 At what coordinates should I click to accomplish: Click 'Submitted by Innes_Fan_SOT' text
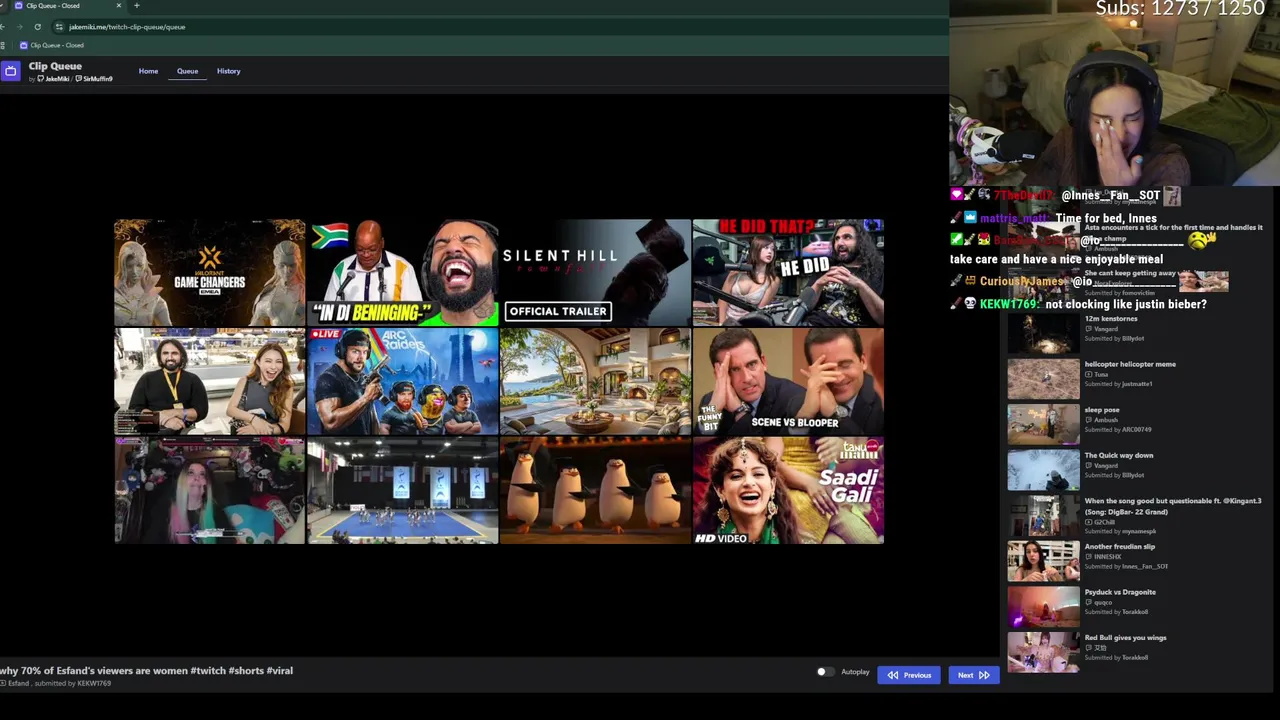pyautogui.click(x=1126, y=567)
